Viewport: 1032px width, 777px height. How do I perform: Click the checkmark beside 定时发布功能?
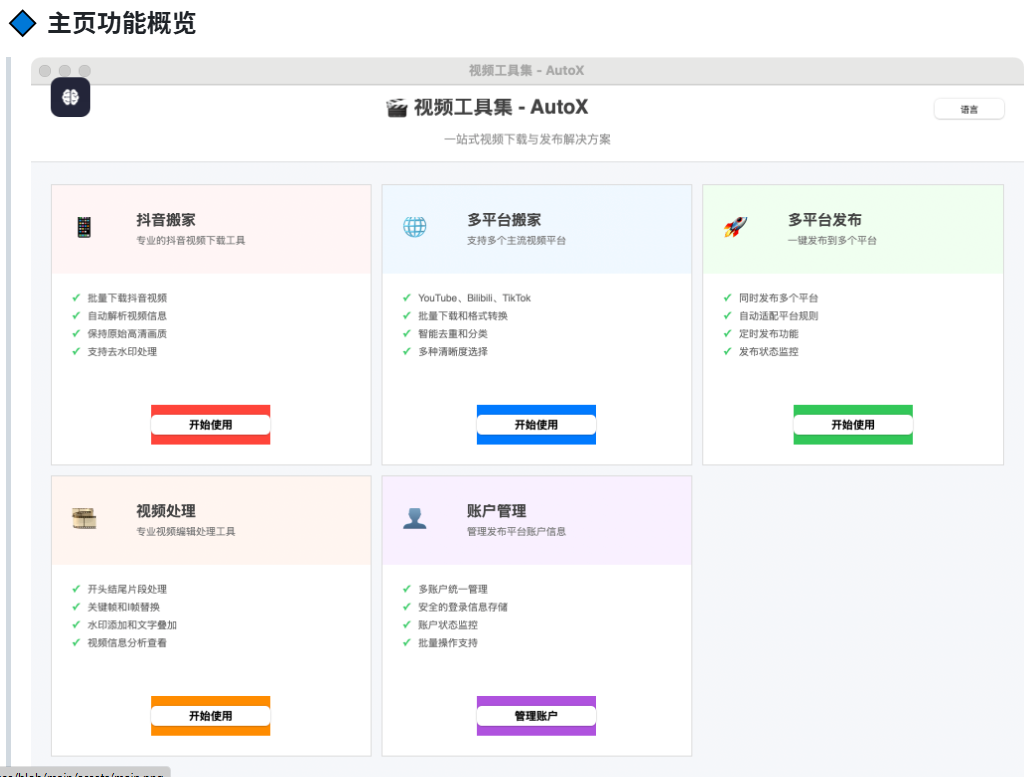coord(727,334)
